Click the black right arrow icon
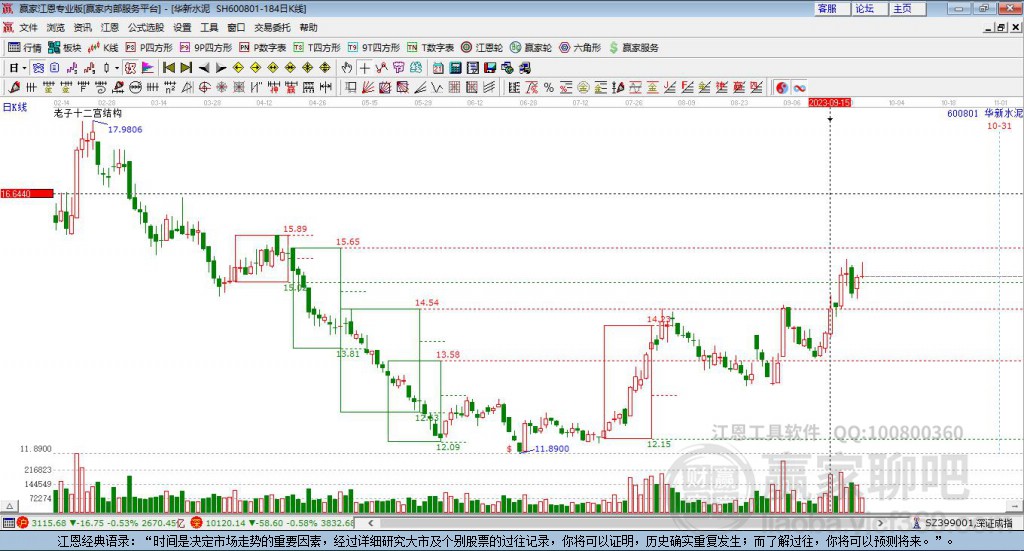The height and width of the screenshot is (551, 1024). pos(221,68)
